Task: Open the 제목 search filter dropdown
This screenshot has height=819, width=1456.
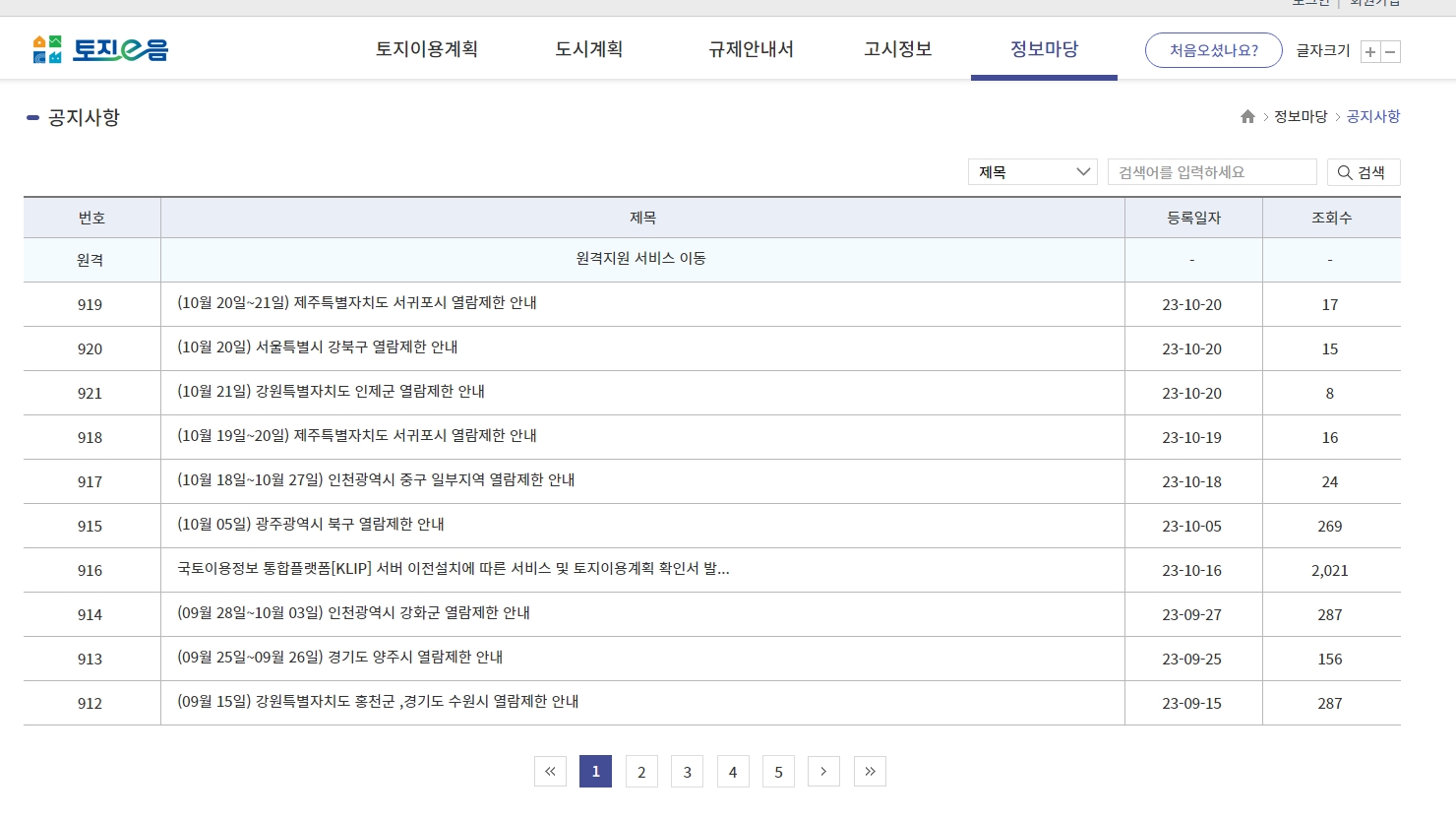Action: pos(1031,171)
